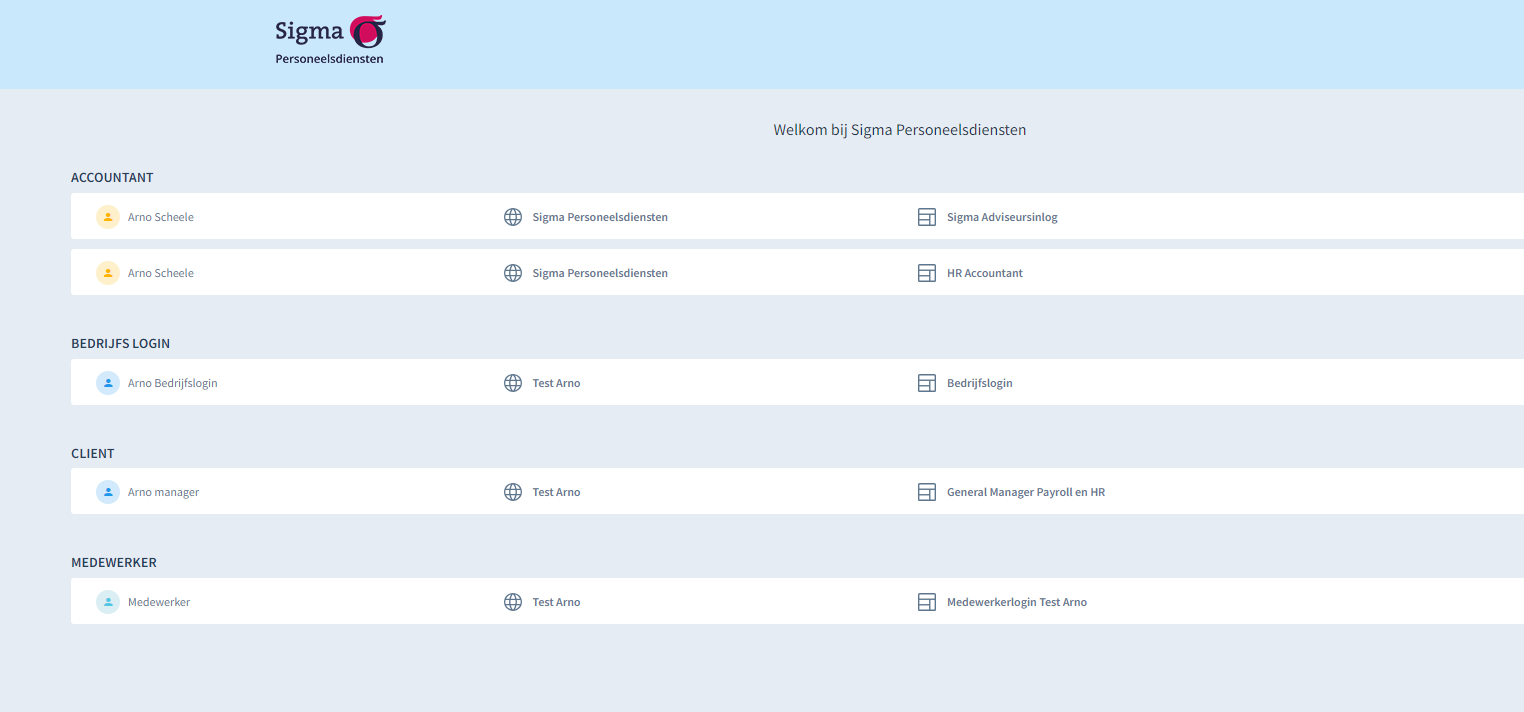
Task: Click the CLIENT section heading
Action: click(93, 453)
